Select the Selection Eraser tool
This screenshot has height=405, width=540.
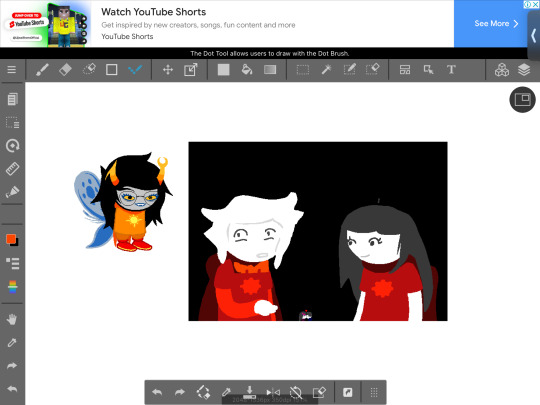click(372, 70)
